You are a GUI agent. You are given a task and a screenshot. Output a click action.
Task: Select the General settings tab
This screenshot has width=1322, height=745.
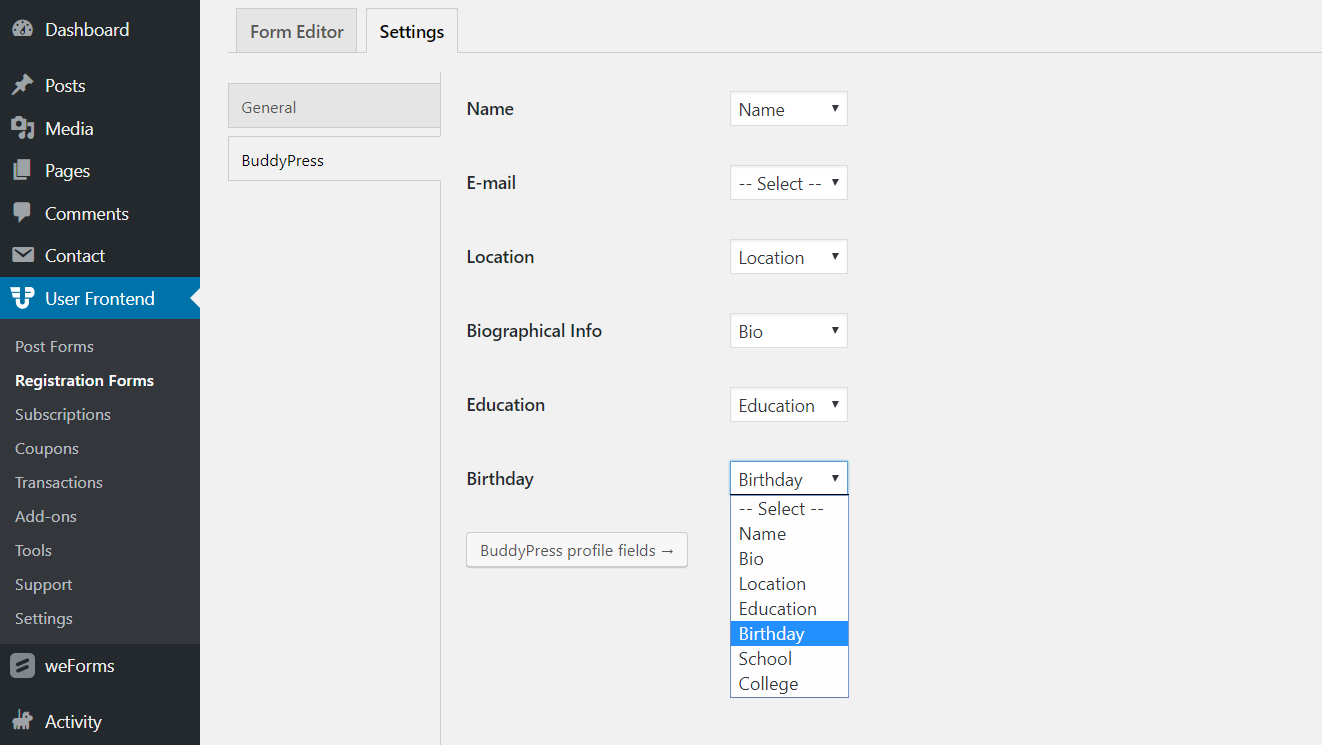334,107
